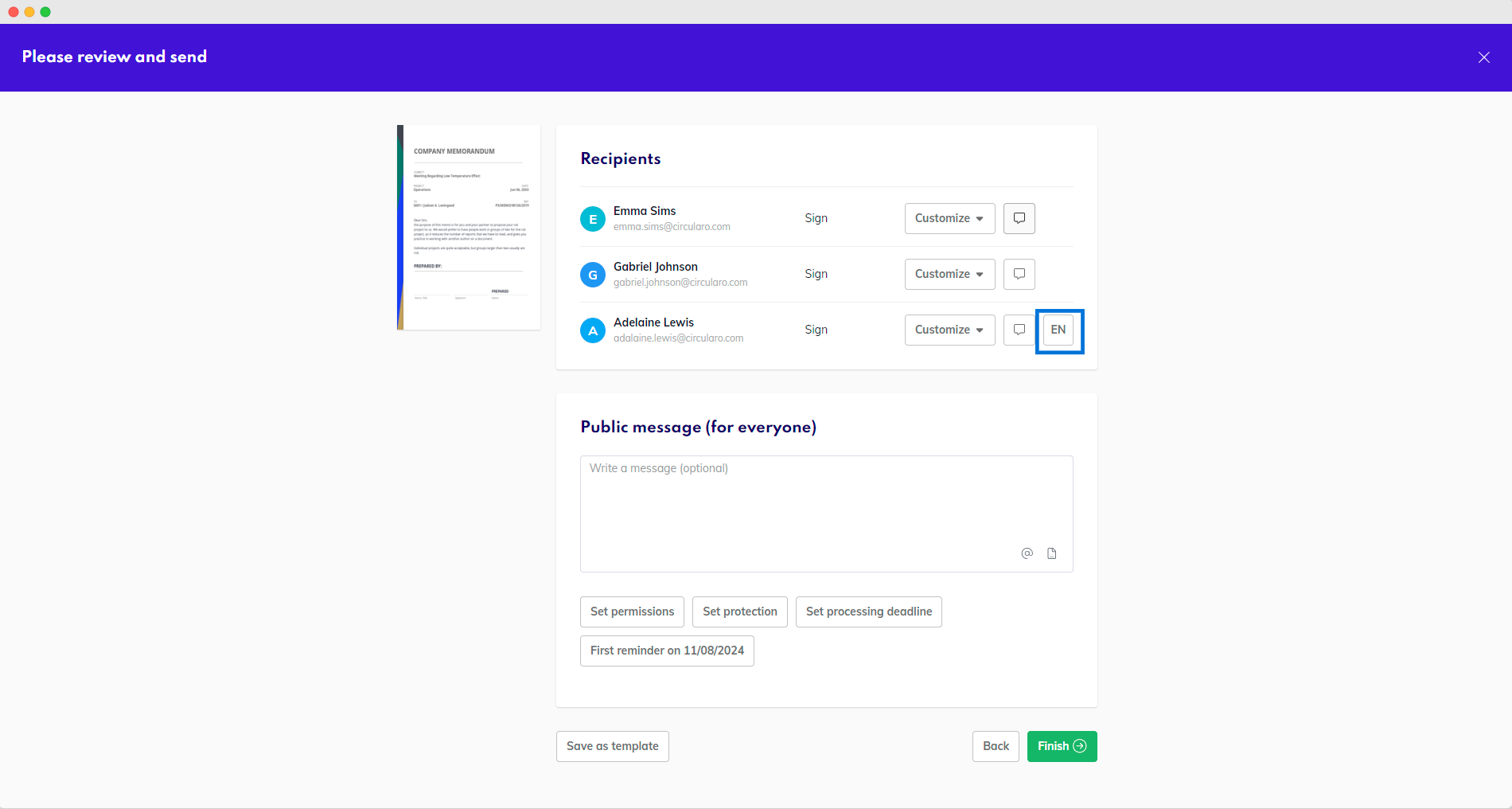Image resolution: width=1512 pixels, height=809 pixels.
Task: Open Set processing deadline
Action: [868, 612]
